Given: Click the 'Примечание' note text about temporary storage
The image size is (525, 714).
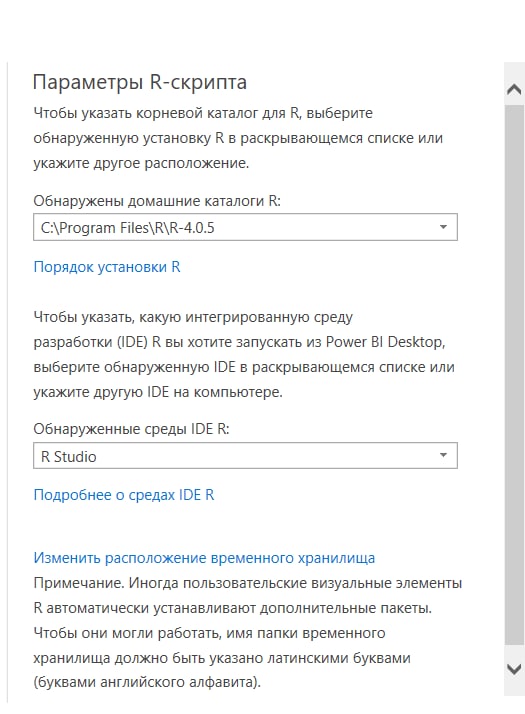Looking at the screenshot, I should (x=248, y=632).
